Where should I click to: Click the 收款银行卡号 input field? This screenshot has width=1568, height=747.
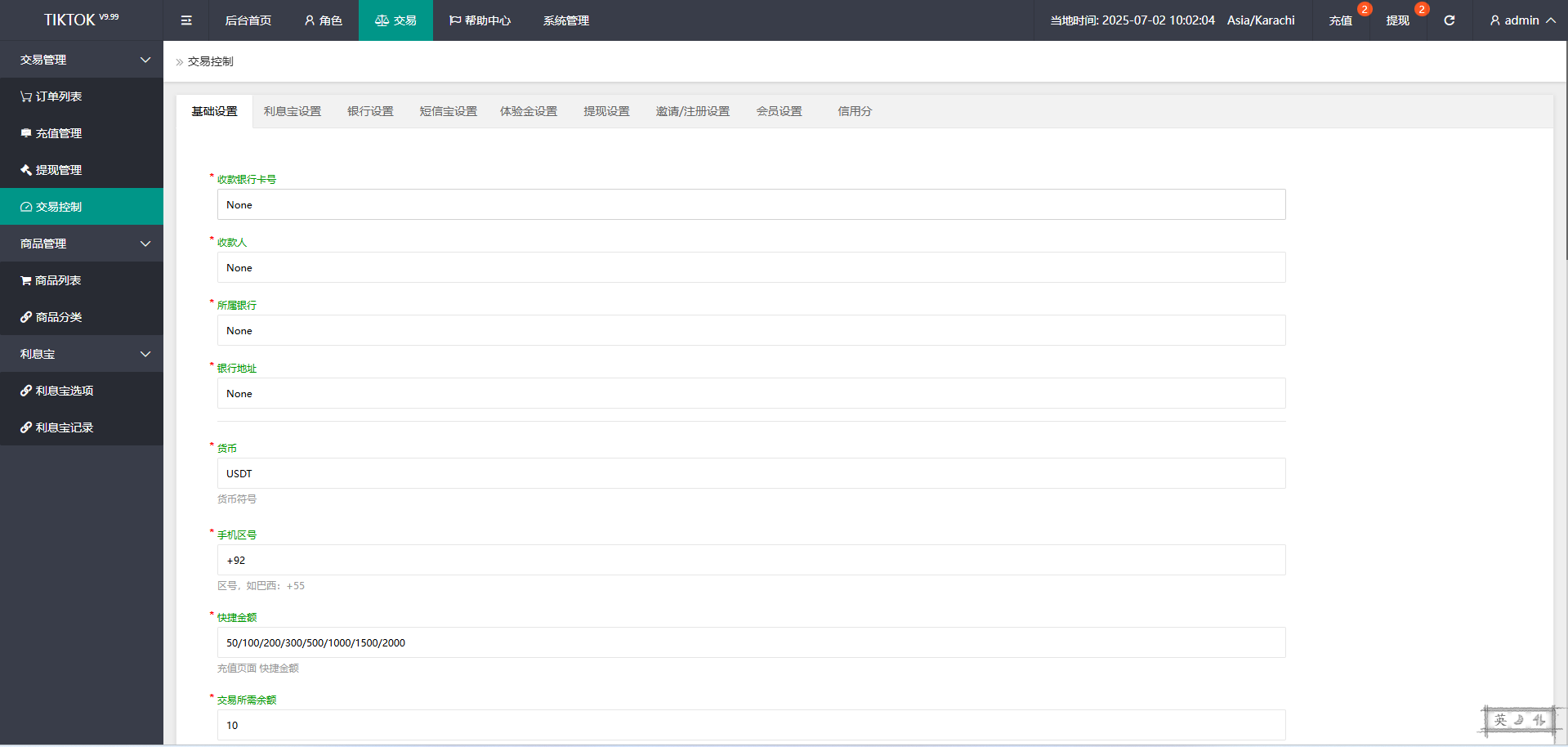pos(751,204)
